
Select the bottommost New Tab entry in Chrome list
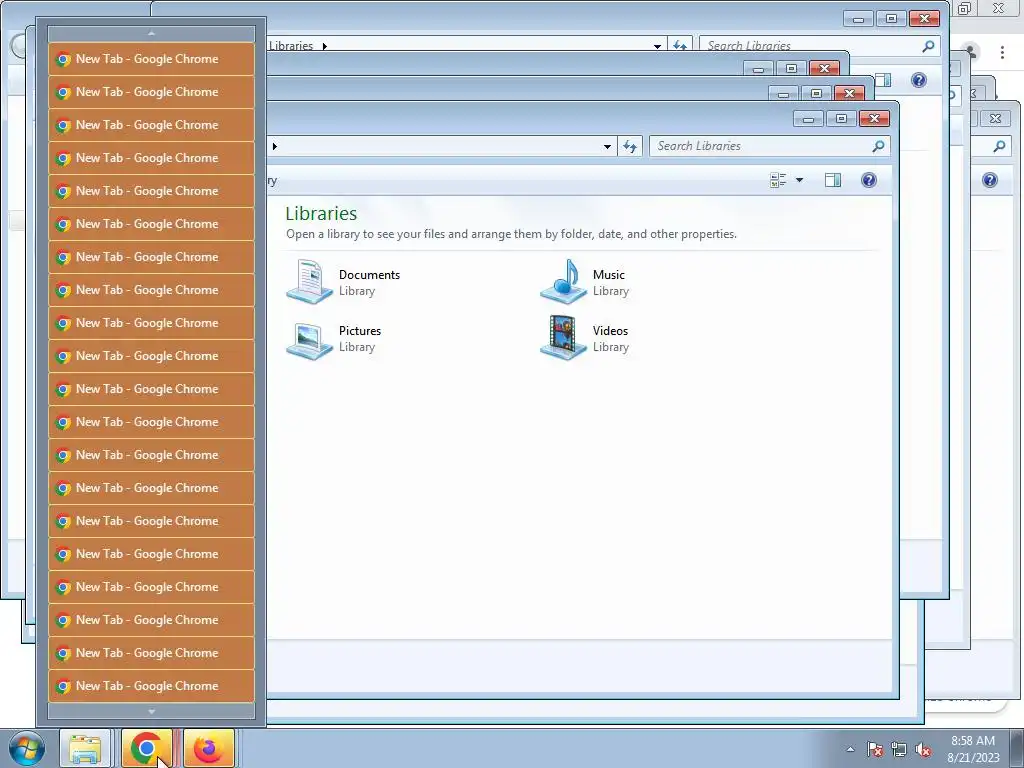click(x=151, y=686)
